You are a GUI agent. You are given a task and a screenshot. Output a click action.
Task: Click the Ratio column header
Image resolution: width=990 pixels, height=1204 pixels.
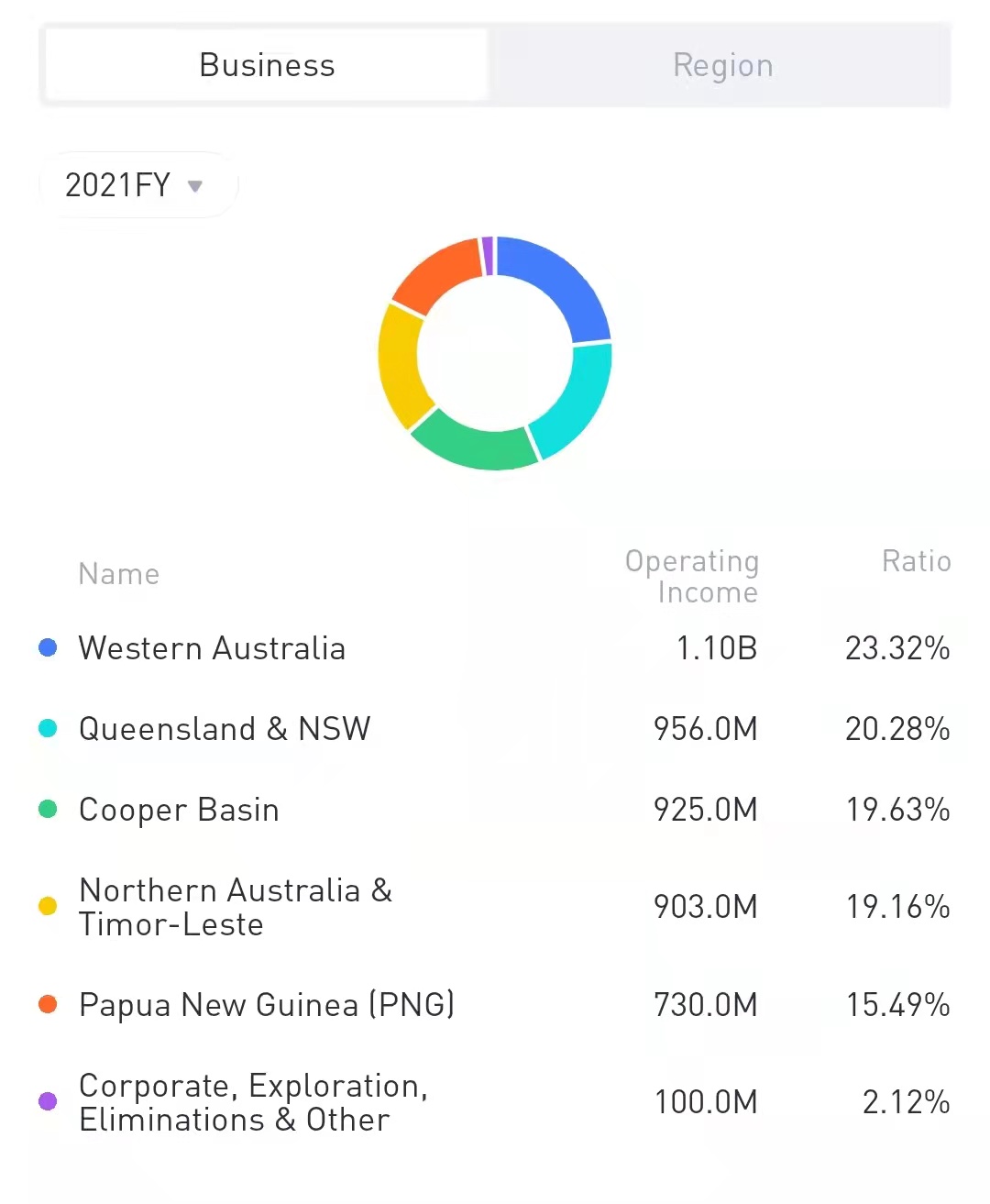pyautogui.click(x=917, y=561)
